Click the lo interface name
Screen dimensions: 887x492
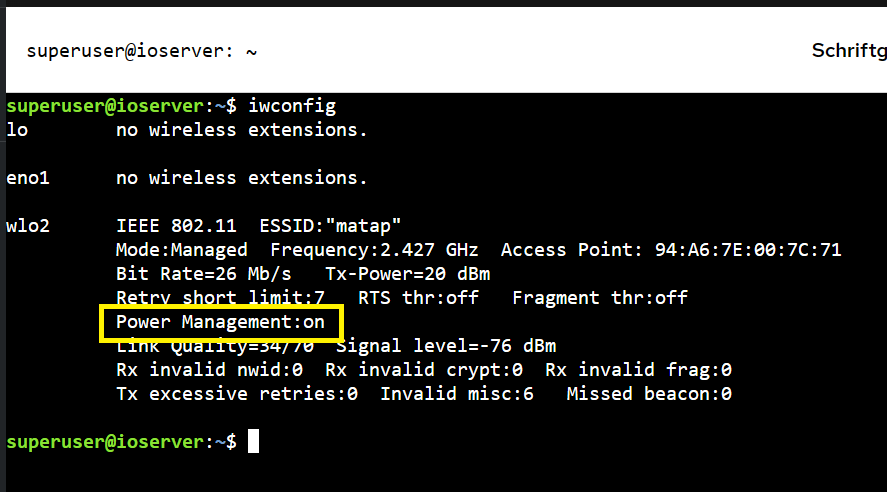click(x=16, y=130)
